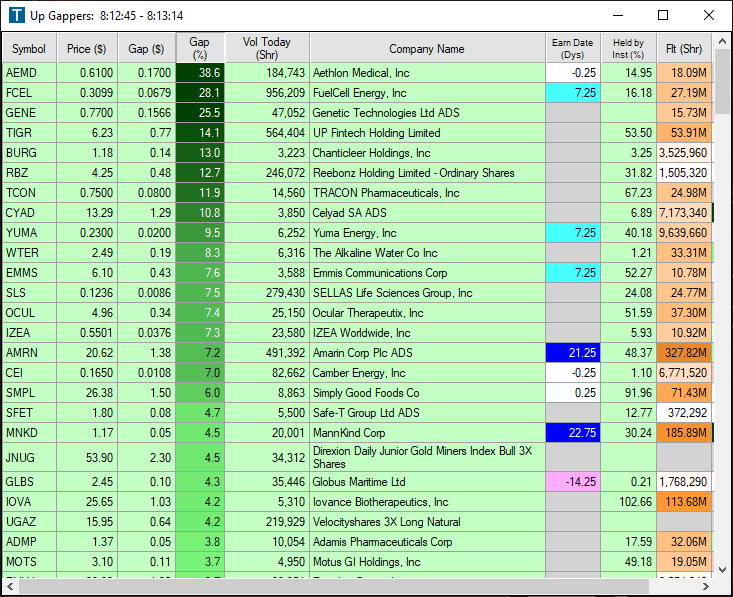
Task: Select the BURG symbol cell
Action: (29, 153)
